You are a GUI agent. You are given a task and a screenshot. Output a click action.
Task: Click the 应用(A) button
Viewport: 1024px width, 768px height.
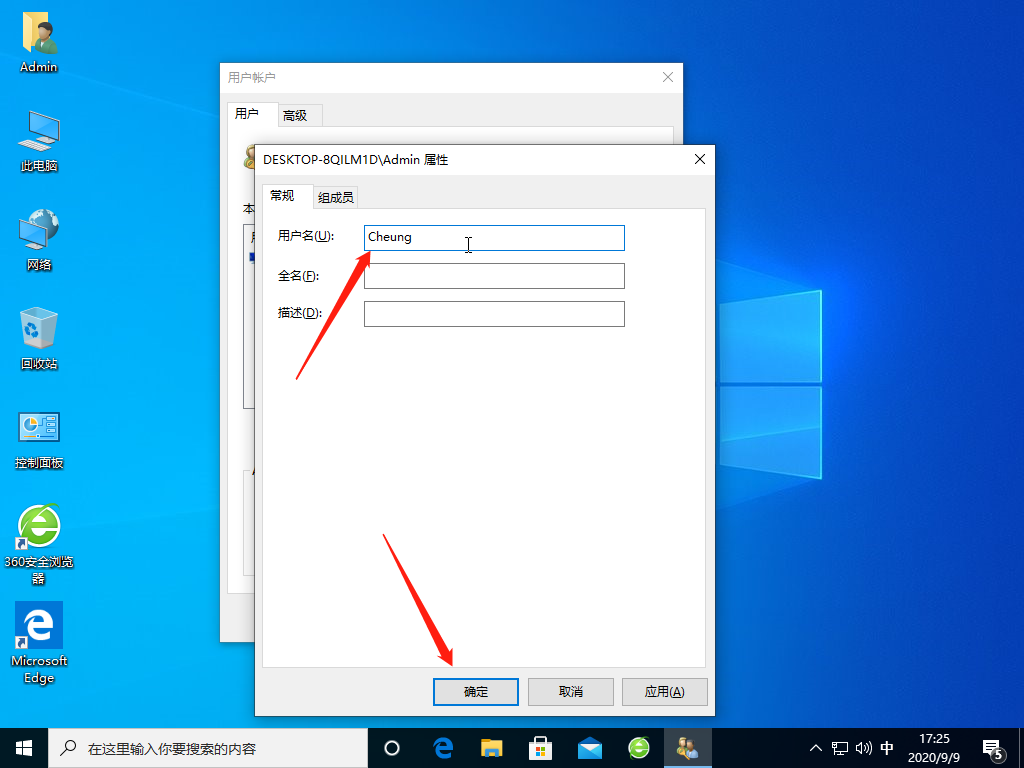pos(664,692)
